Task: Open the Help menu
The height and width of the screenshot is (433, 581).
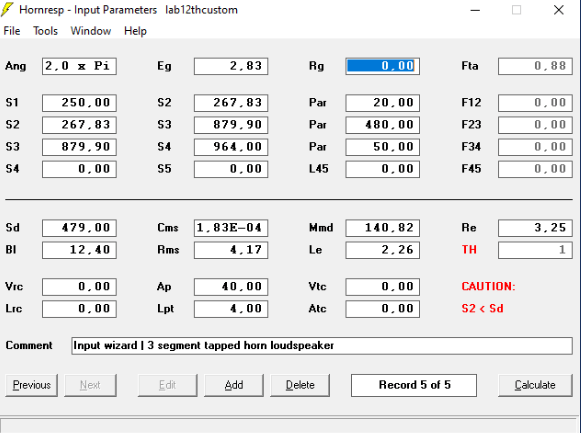Action: pos(135,31)
